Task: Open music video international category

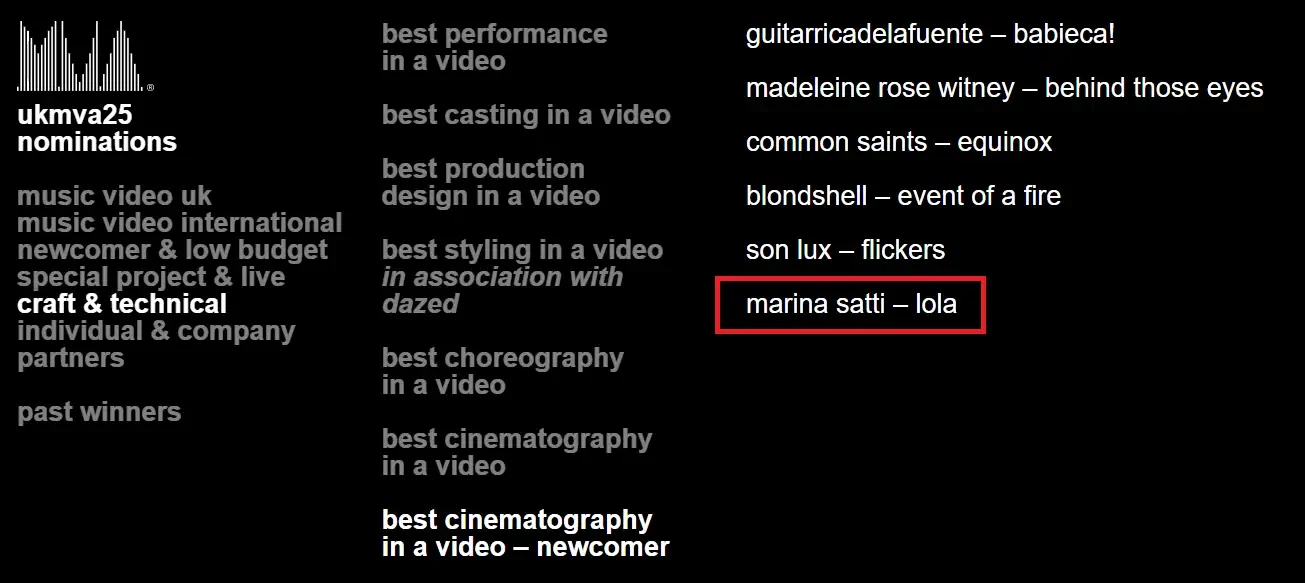Action: (179, 223)
